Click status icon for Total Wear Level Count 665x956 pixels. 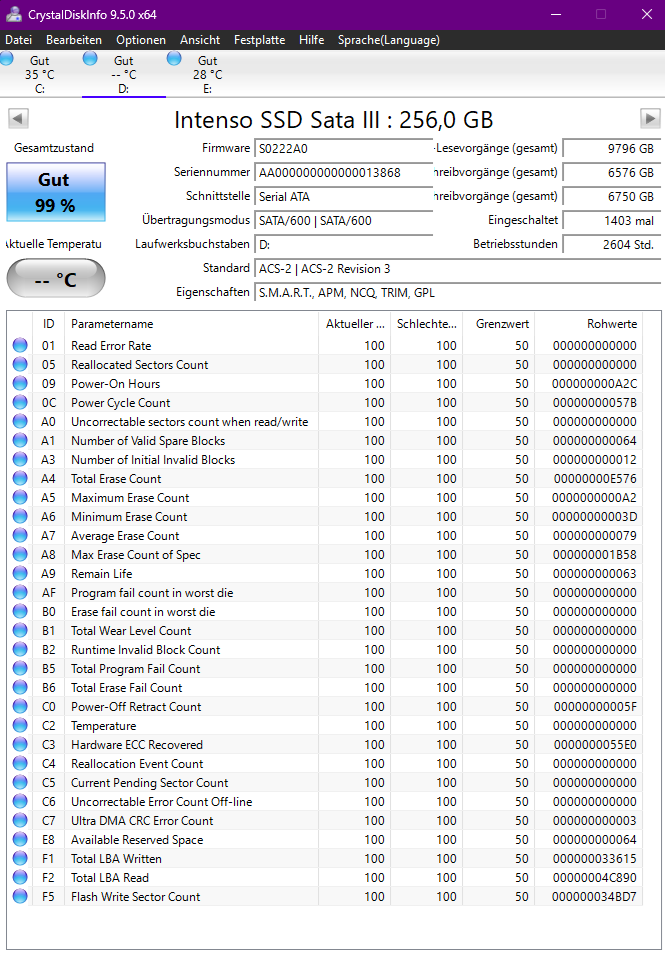click(20, 630)
